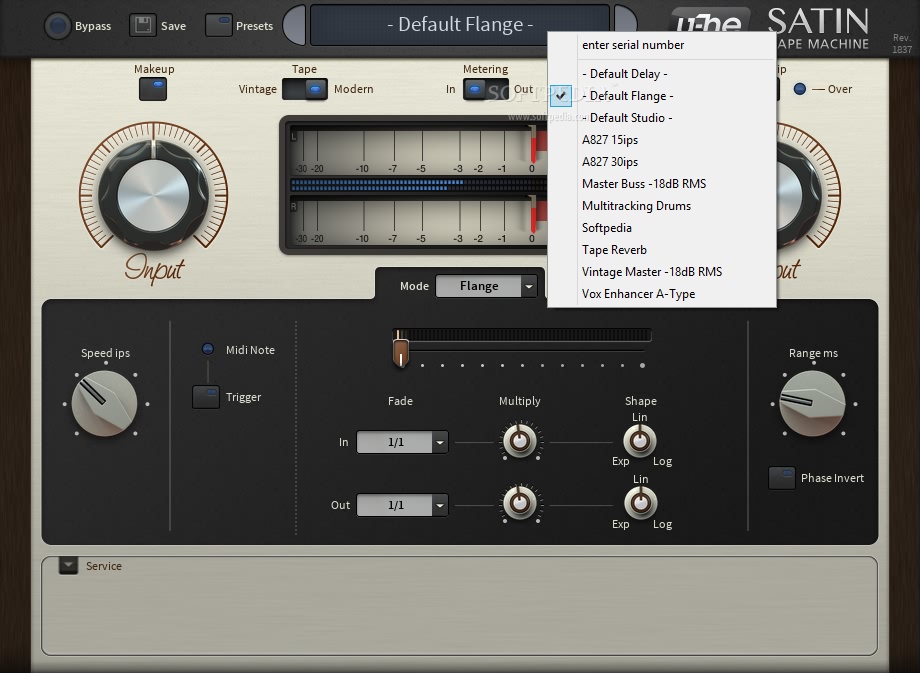Click the Save floppy disk icon

coord(143,26)
